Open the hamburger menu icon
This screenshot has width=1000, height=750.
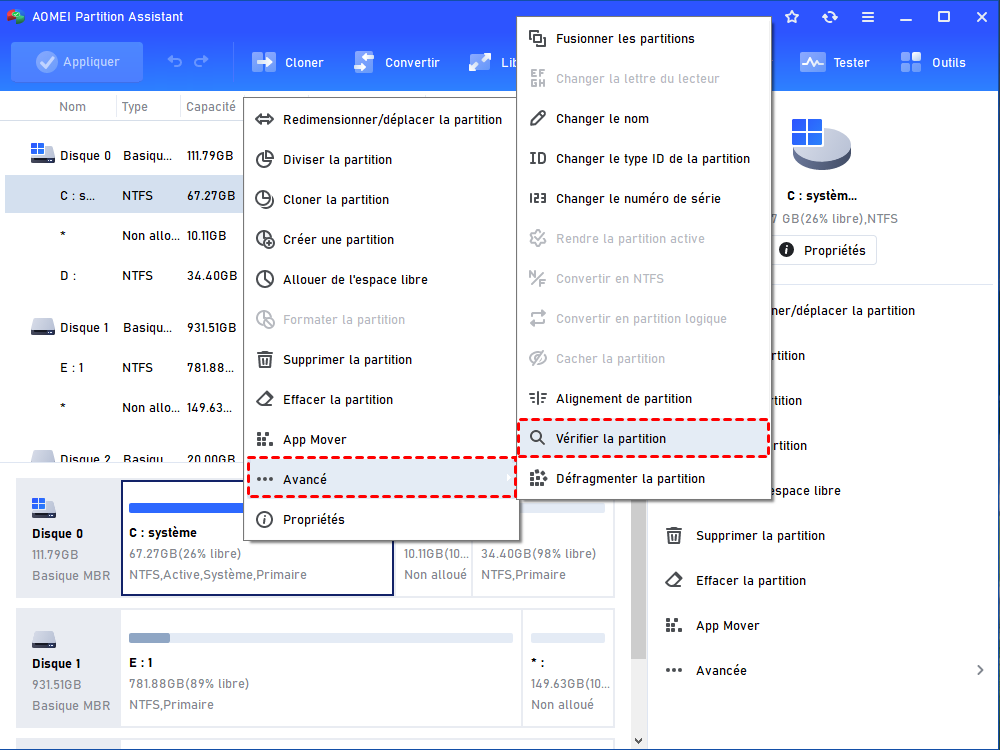tap(868, 17)
